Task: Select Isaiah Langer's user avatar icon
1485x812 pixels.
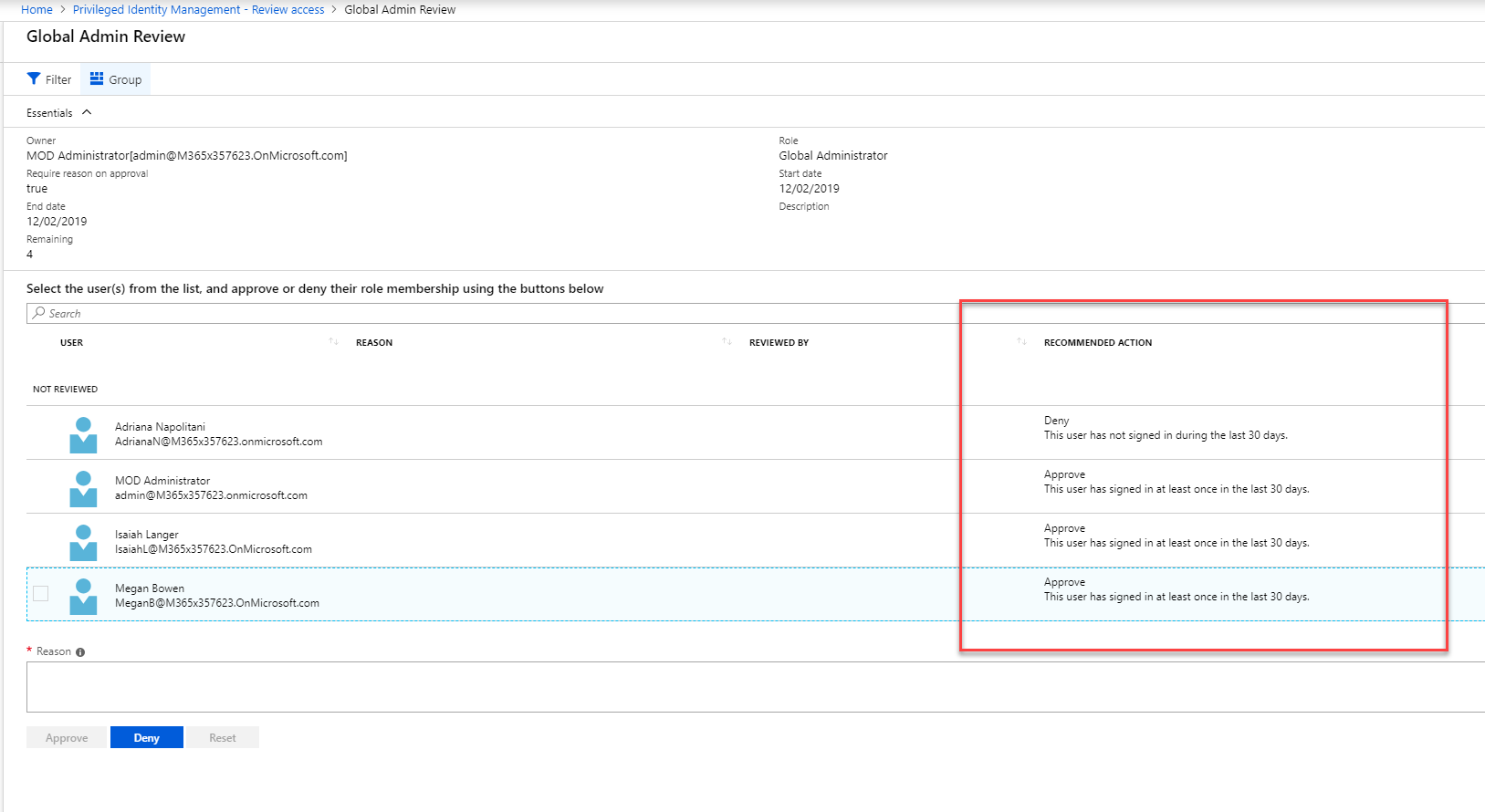Action: pyautogui.click(x=83, y=542)
